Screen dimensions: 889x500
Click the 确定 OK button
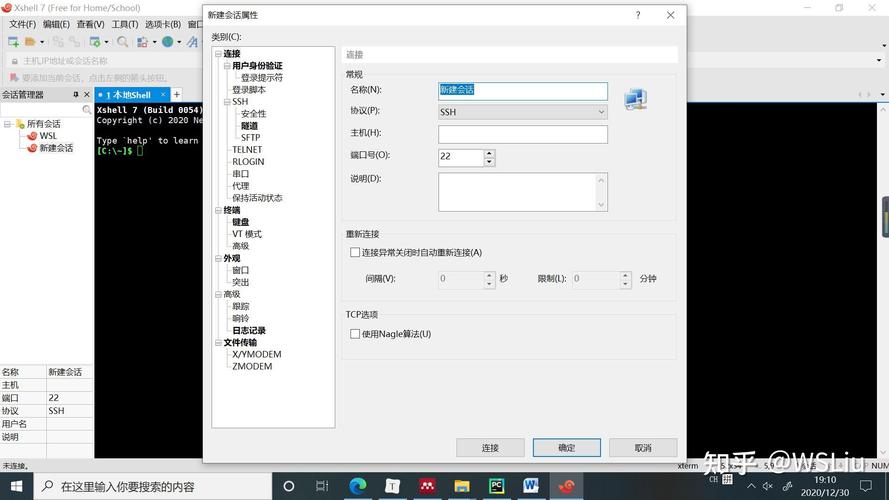(x=566, y=448)
